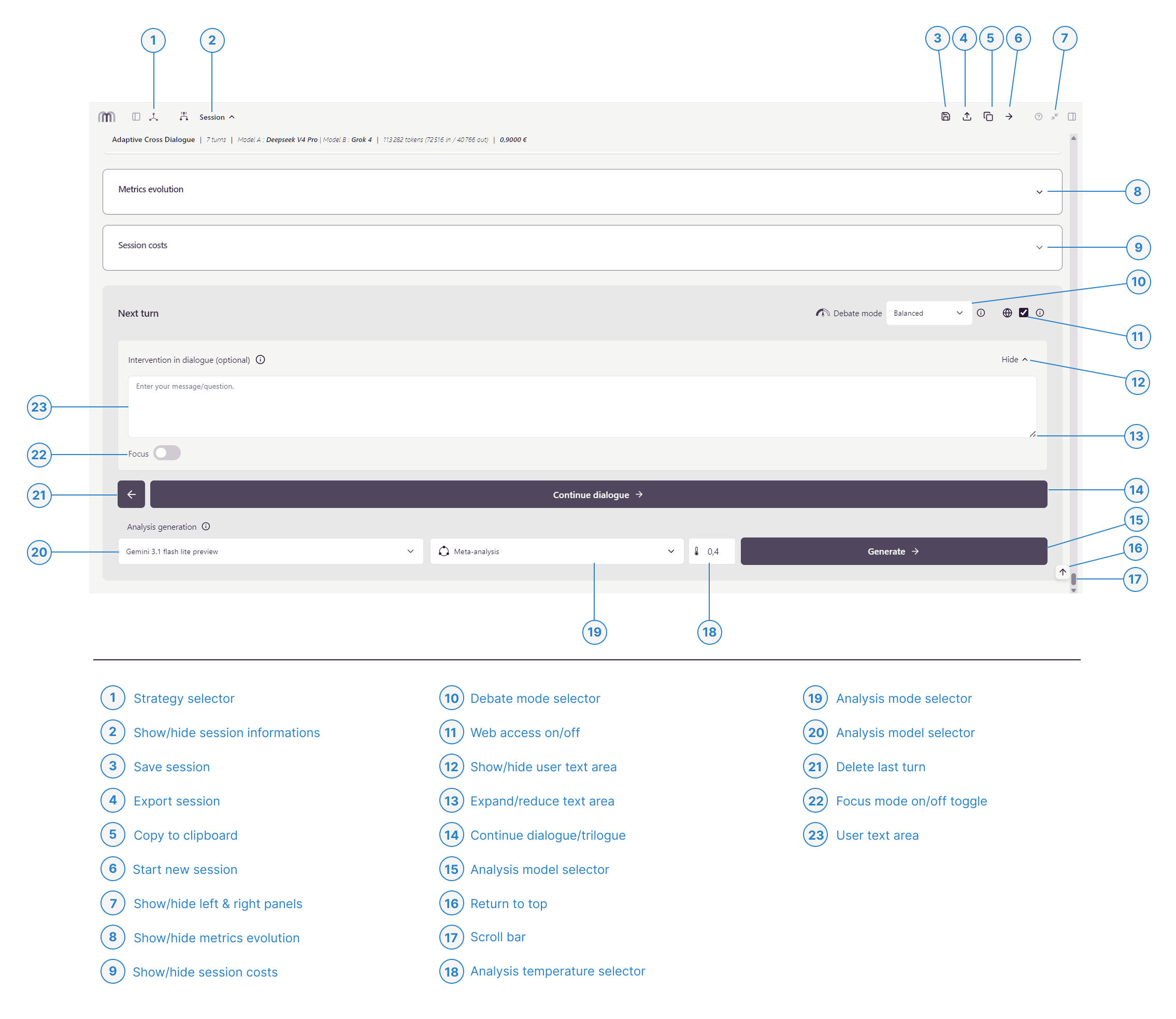1176x1019 pixels.
Task: Click the Debate mode gauge icon
Action: (823, 313)
